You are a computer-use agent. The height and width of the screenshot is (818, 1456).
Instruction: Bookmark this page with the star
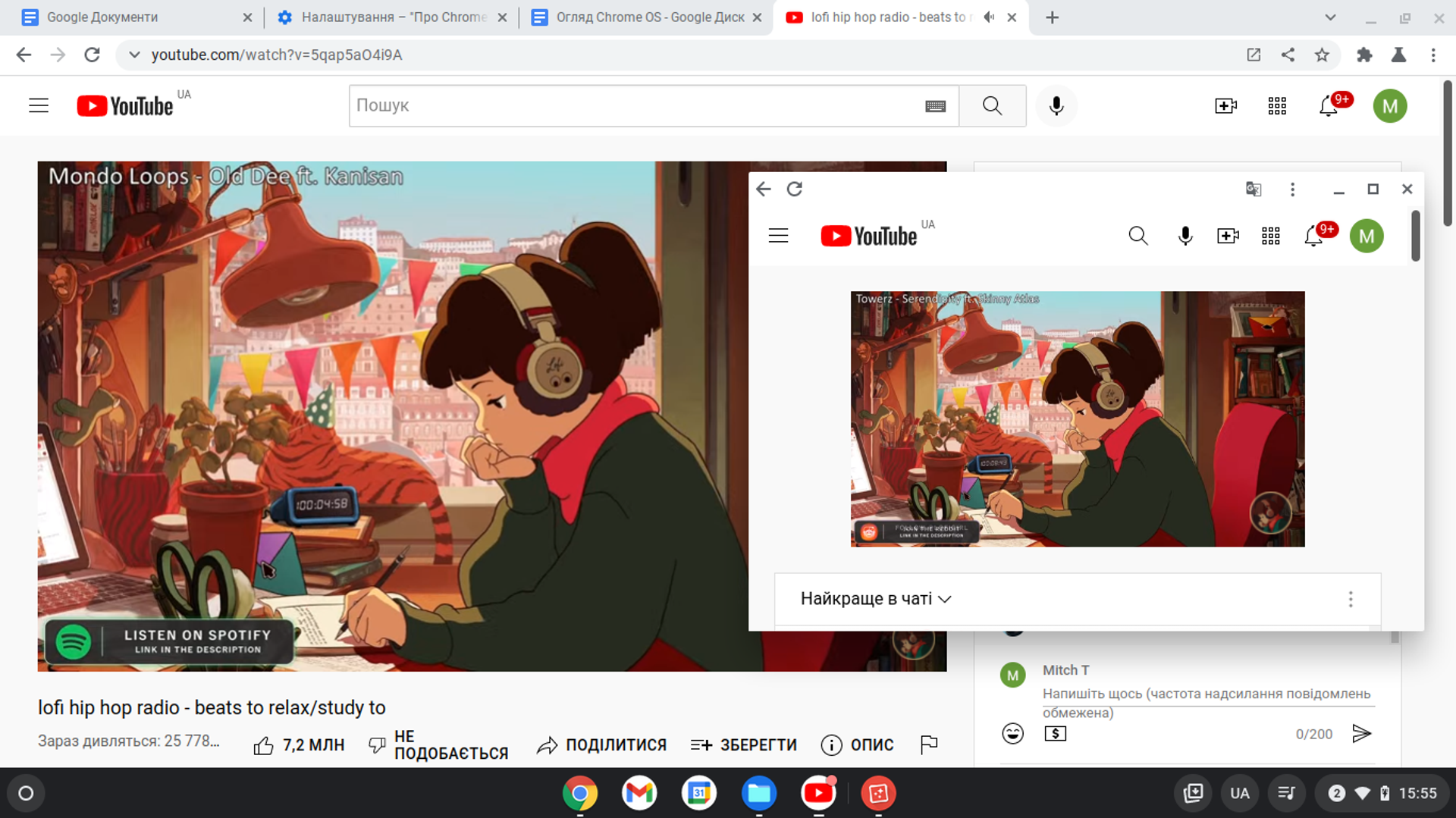[1322, 55]
